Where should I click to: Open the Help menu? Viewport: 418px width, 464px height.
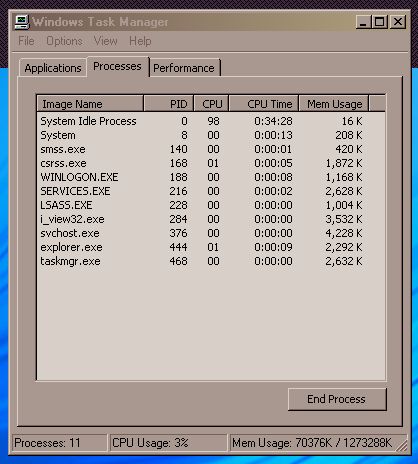point(140,41)
